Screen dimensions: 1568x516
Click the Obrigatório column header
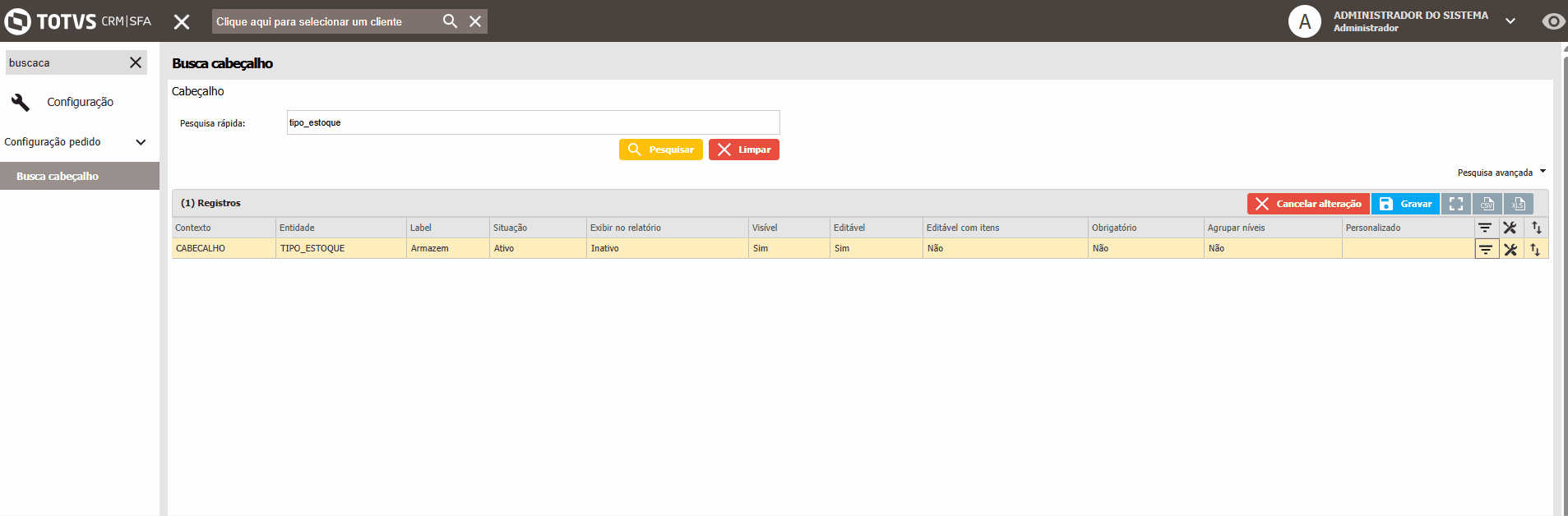[x=1146, y=228]
